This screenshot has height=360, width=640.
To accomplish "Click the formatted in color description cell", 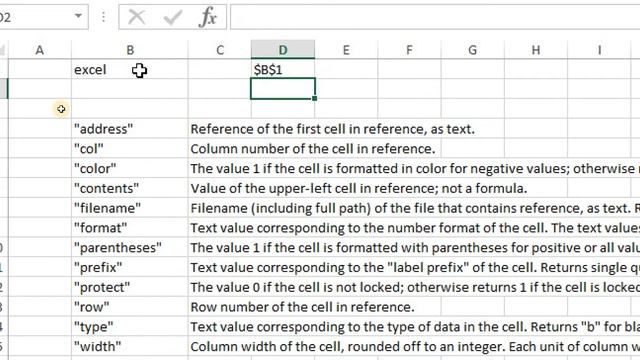I will tap(415, 169).
